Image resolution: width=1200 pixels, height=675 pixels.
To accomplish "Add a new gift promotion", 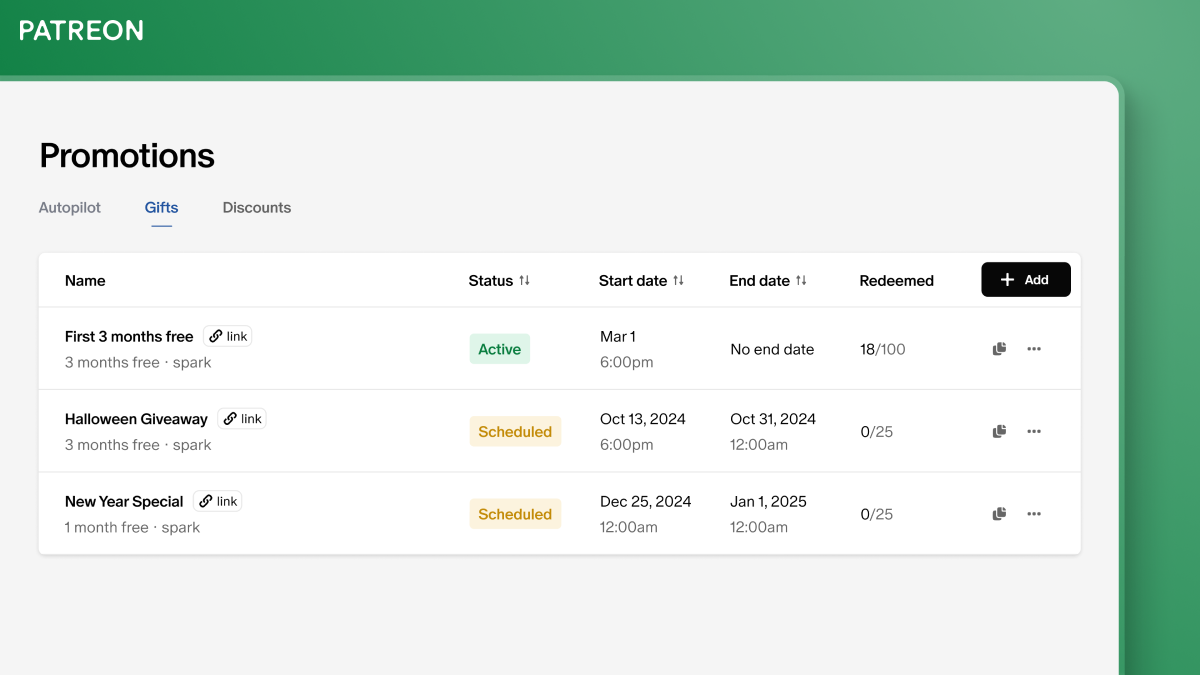I will (1026, 280).
